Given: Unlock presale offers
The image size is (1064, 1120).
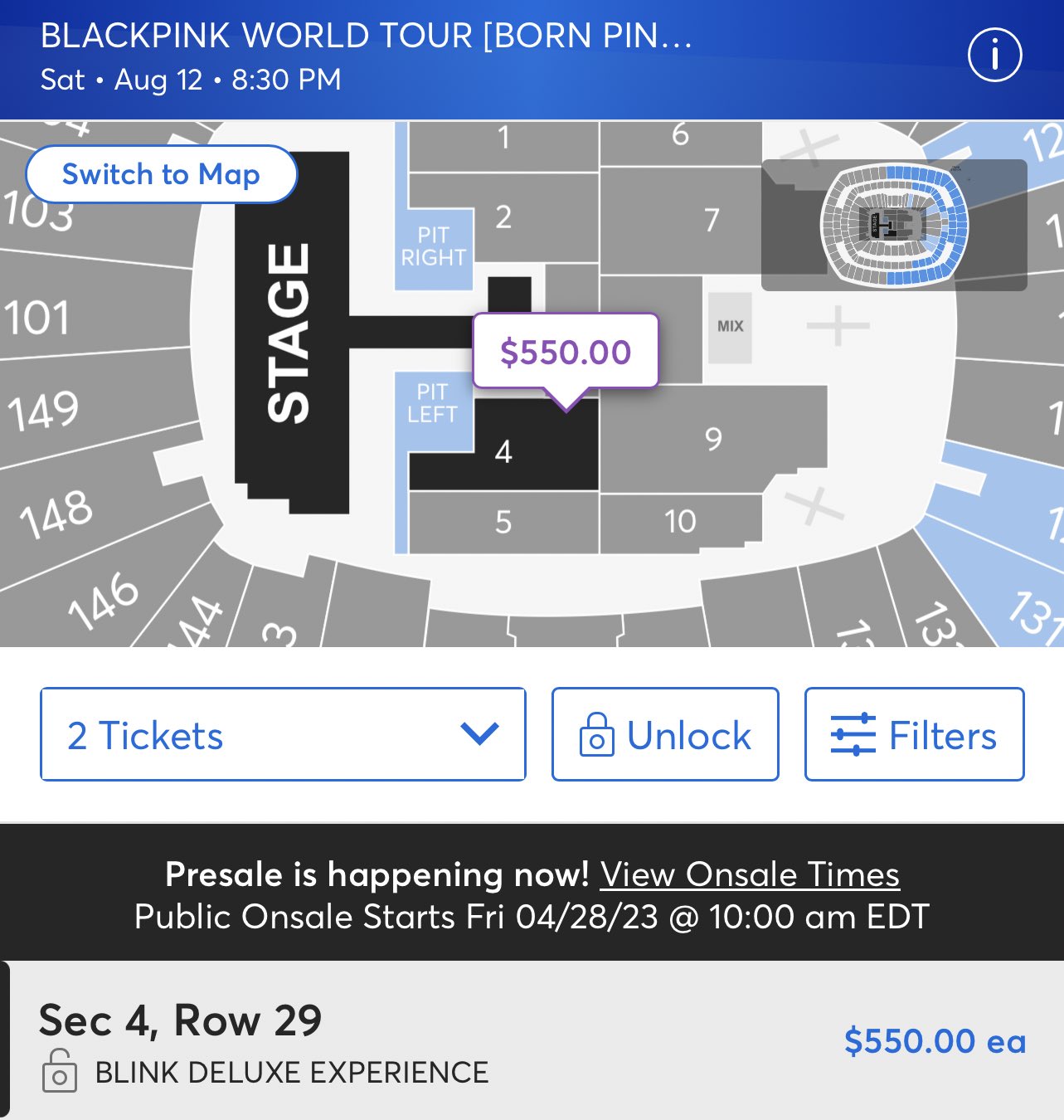Looking at the screenshot, I should point(665,734).
